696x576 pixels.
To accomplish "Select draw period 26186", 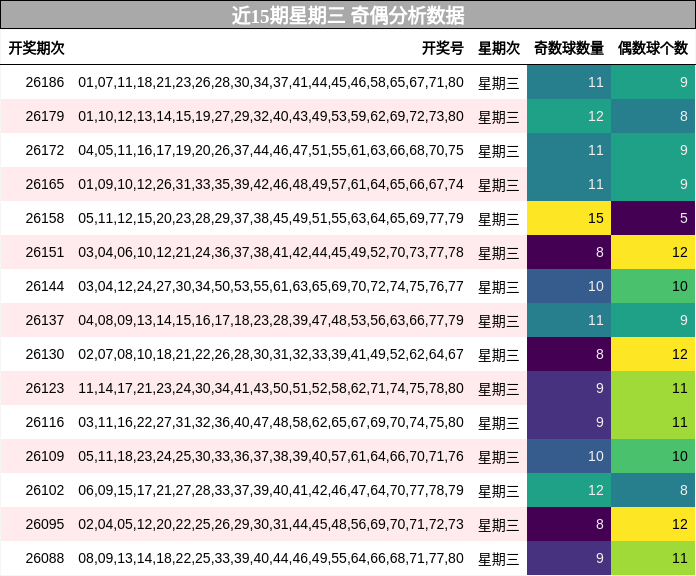I will pyautogui.click(x=44, y=82).
